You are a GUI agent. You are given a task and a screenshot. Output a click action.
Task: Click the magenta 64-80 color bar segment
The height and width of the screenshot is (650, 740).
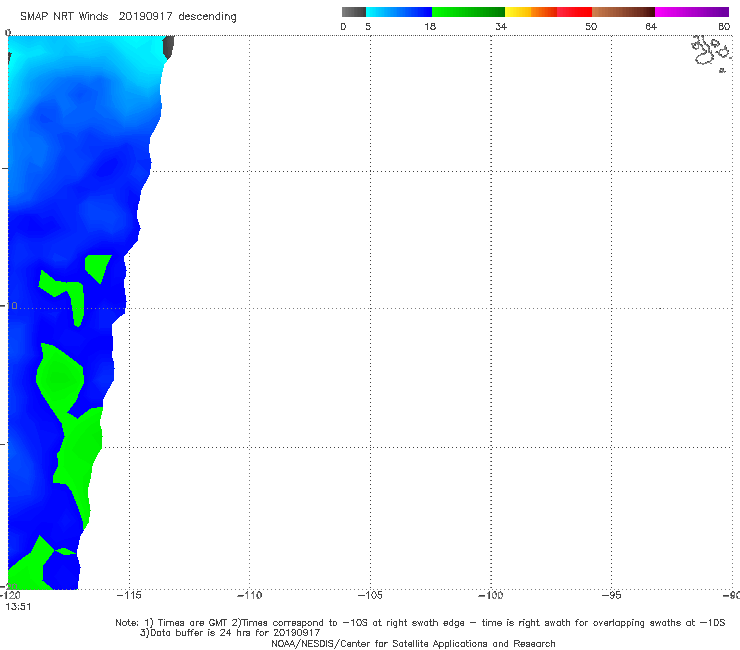coord(692,12)
